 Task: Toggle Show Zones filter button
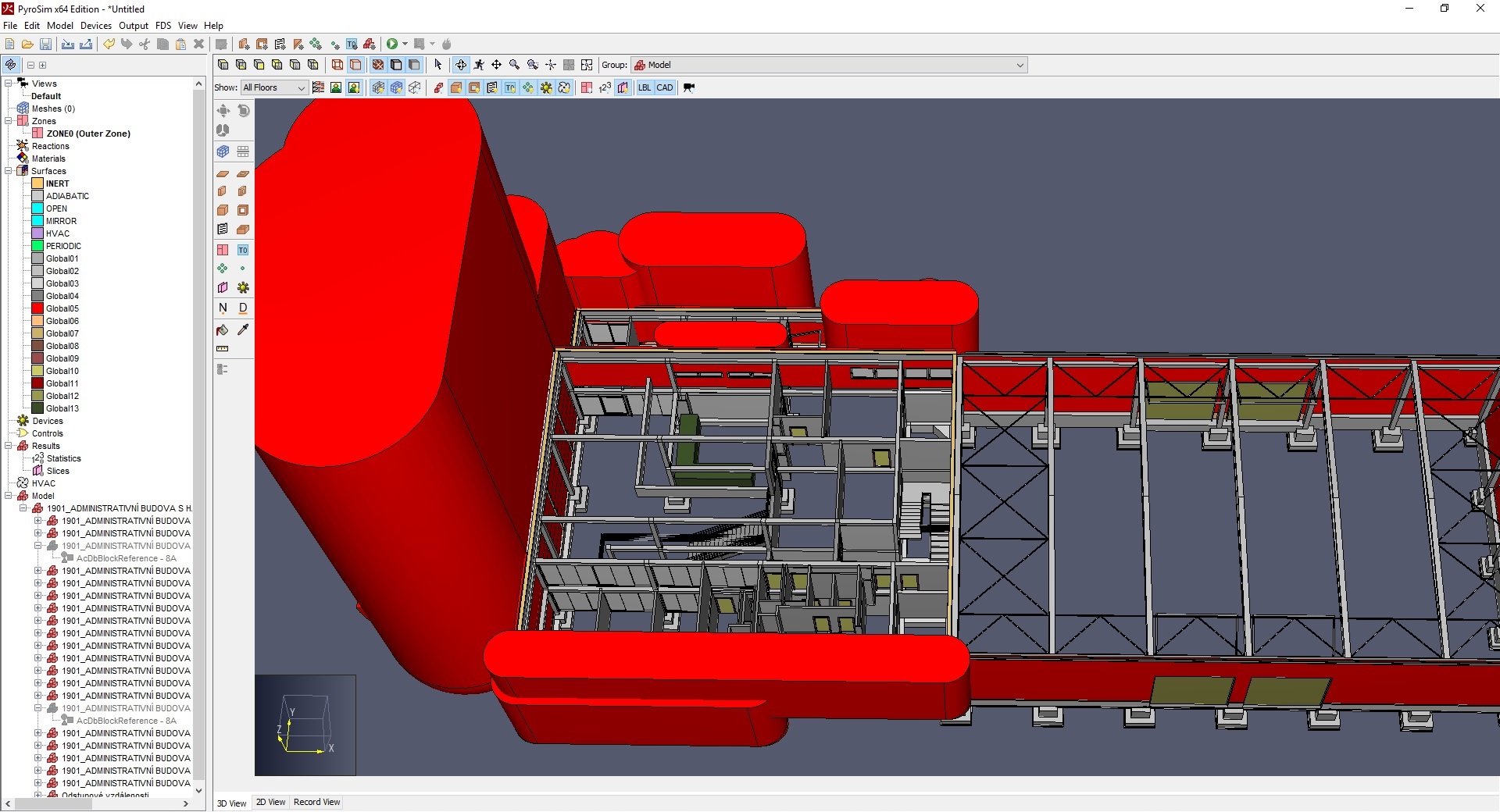(x=587, y=87)
